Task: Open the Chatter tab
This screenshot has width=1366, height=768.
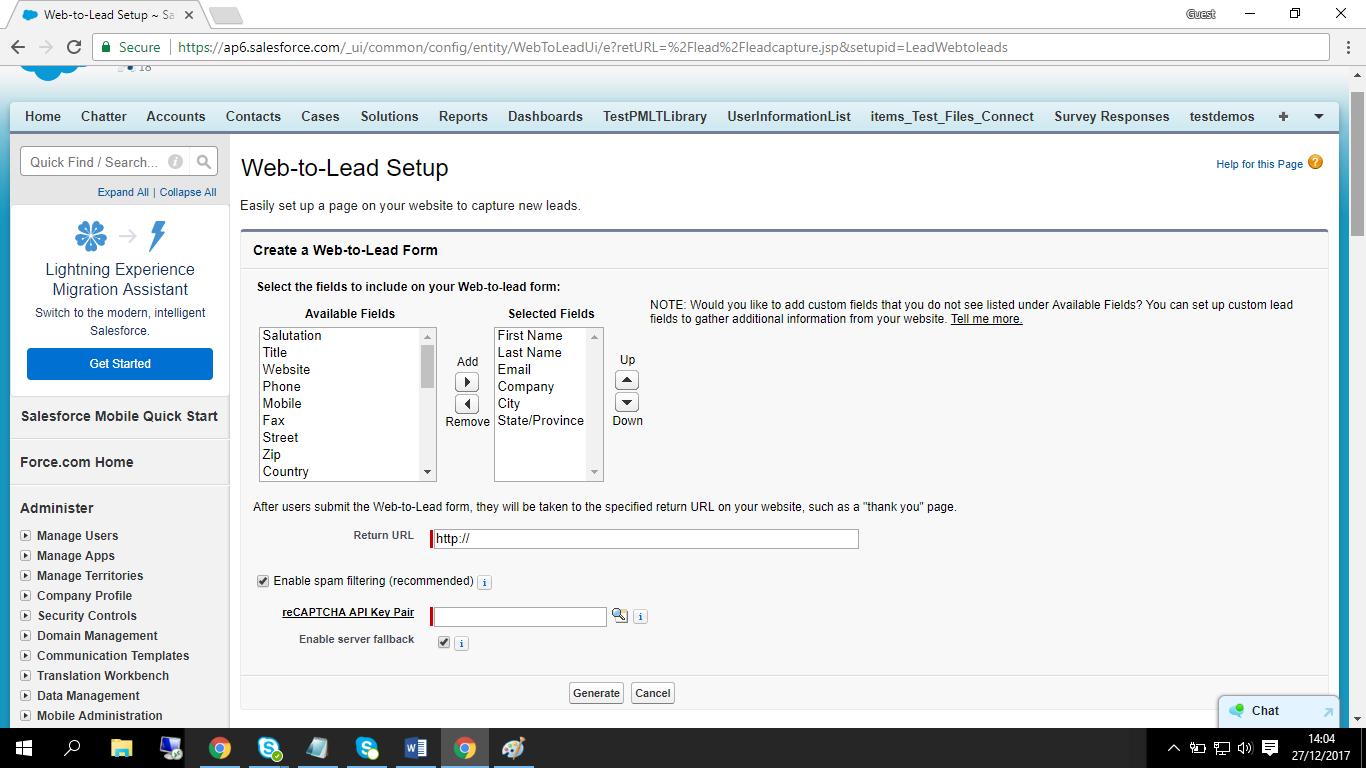Action: [104, 116]
